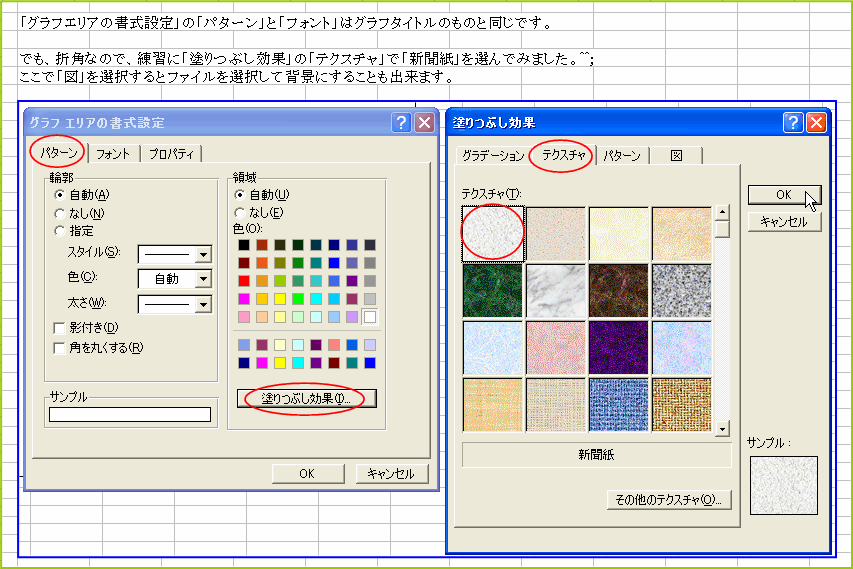
Task: Select the newspaper (新聞紙) texture thumbnail
Action: coord(493,233)
